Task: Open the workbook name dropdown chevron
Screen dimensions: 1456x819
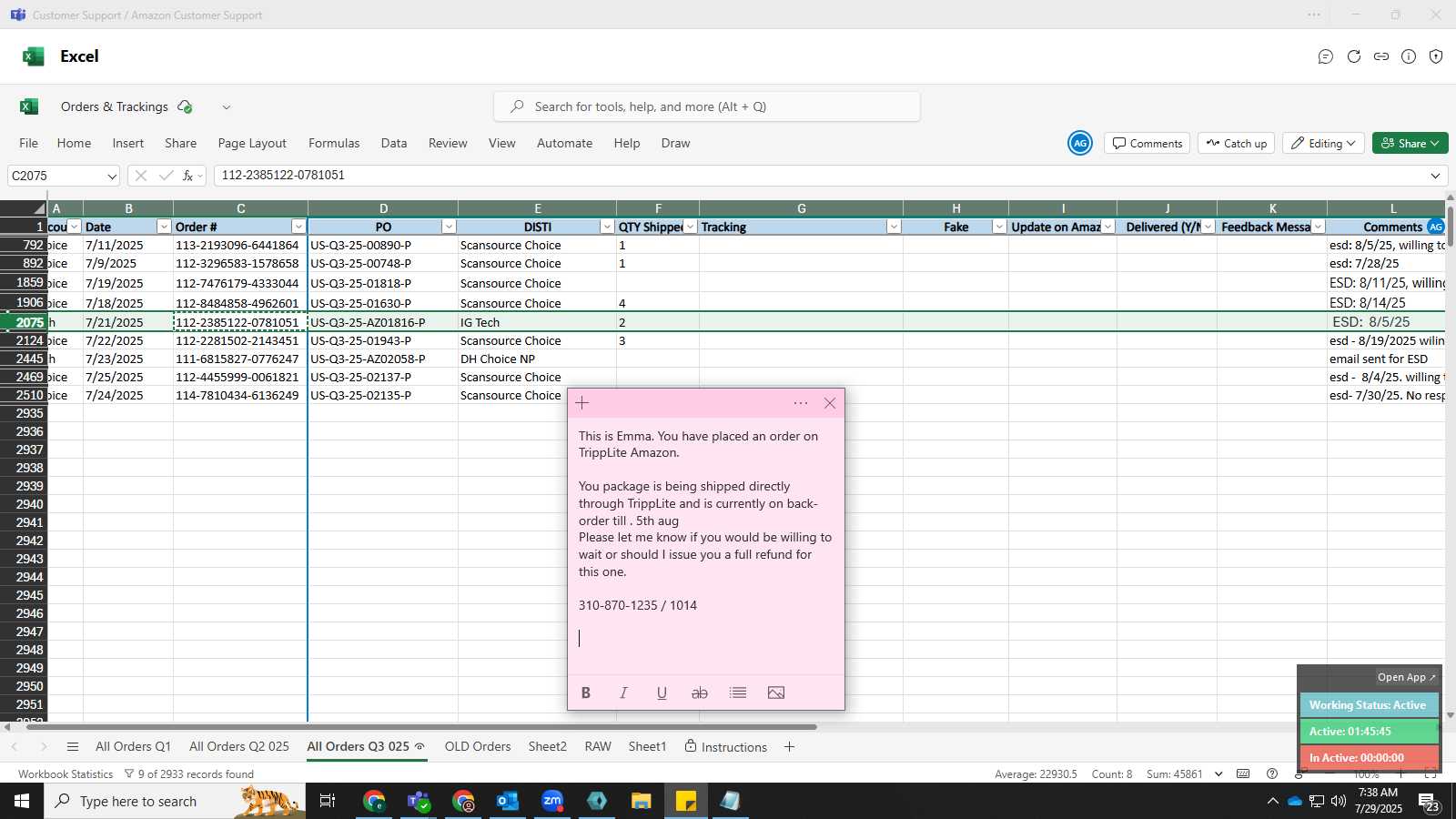Action: click(x=227, y=107)
